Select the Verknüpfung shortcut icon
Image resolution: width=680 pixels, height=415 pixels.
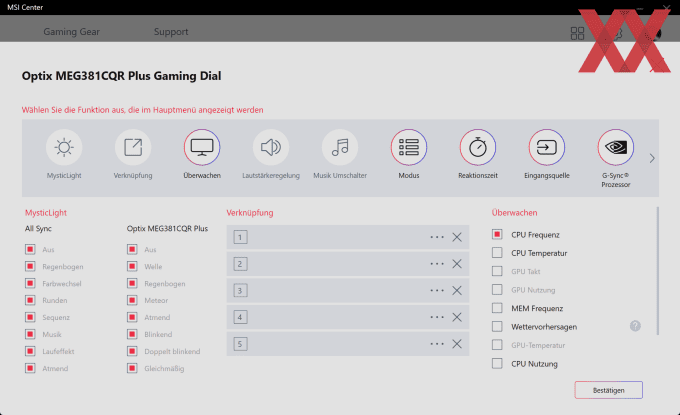point(133,147)
